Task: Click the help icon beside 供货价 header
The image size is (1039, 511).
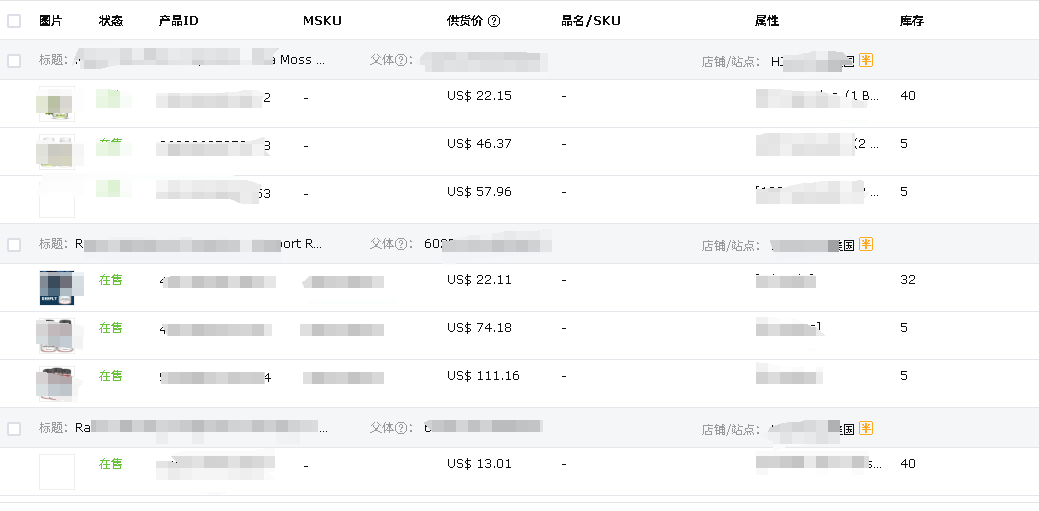Action: coord(494,21)
